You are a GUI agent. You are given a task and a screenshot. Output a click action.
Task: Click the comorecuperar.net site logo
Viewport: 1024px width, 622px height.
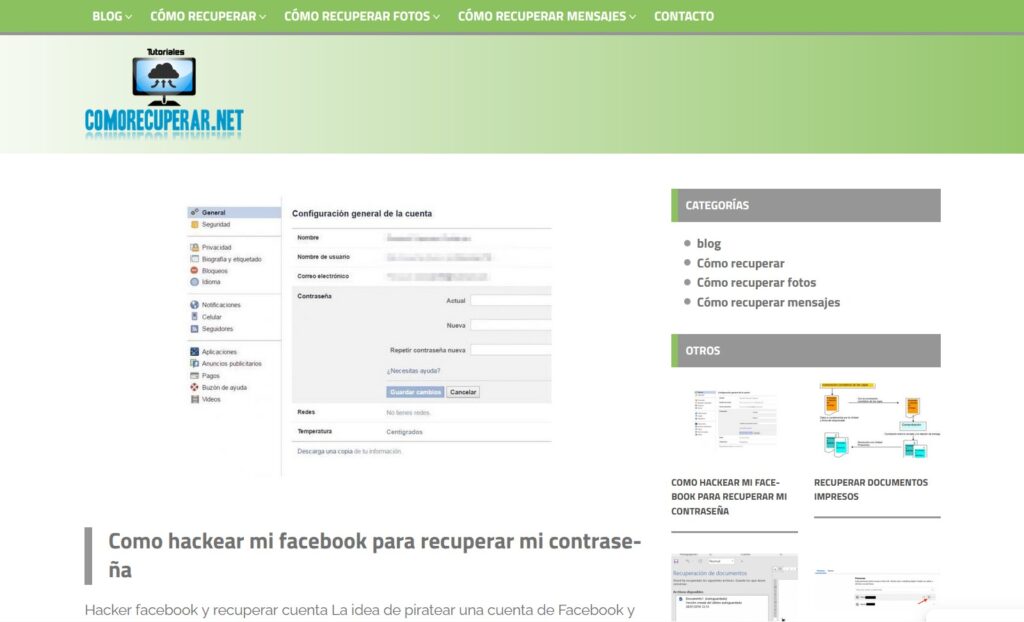[164, 93]
